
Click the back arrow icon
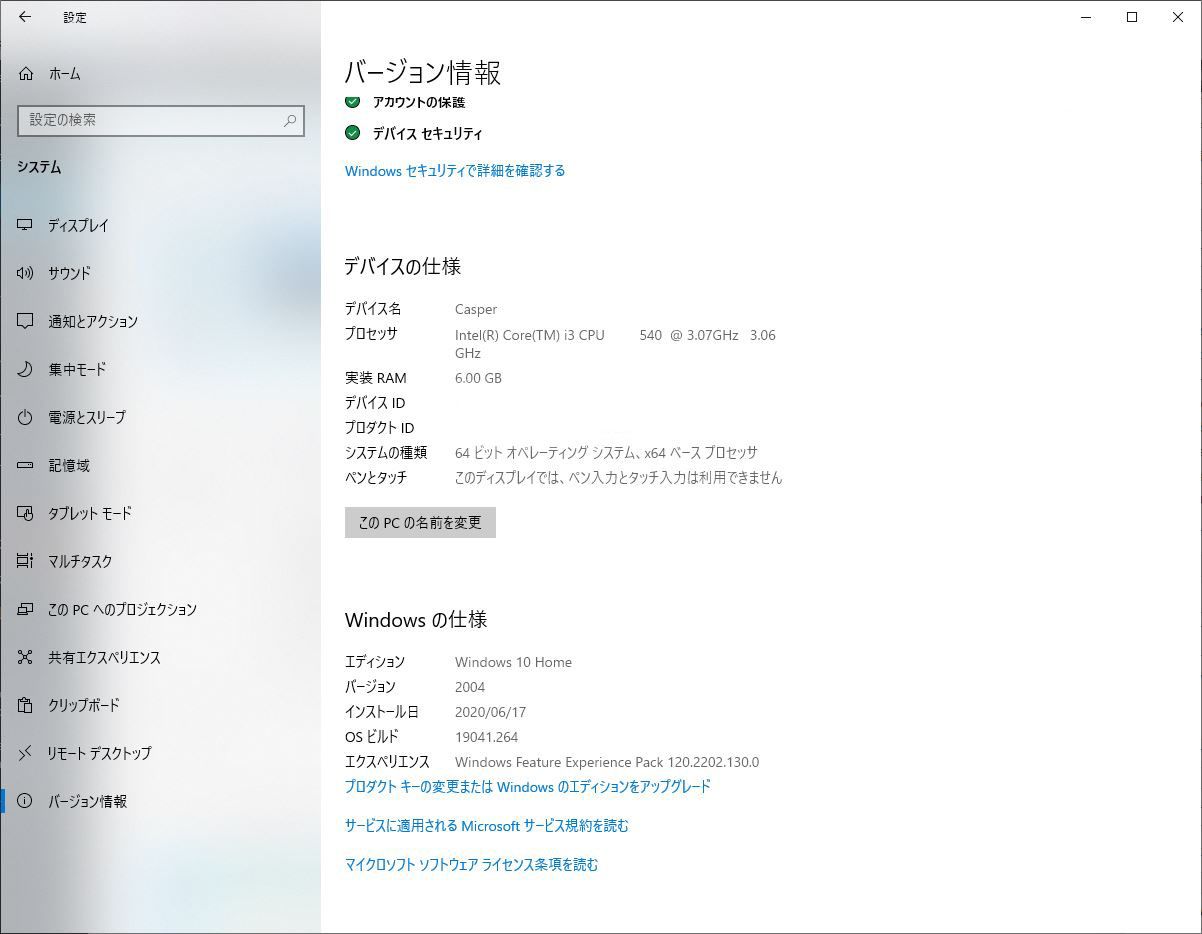(x=24, y=17)
